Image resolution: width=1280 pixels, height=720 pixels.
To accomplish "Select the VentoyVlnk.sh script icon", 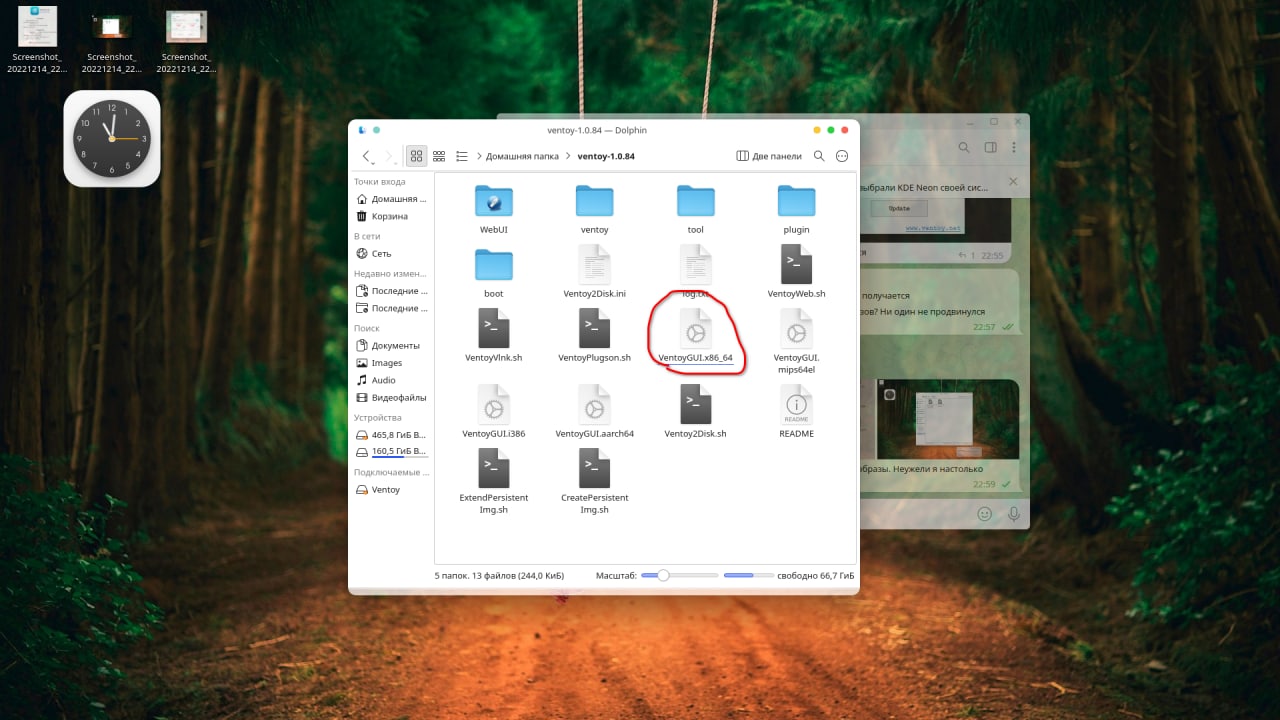I will tap(494, 329).
